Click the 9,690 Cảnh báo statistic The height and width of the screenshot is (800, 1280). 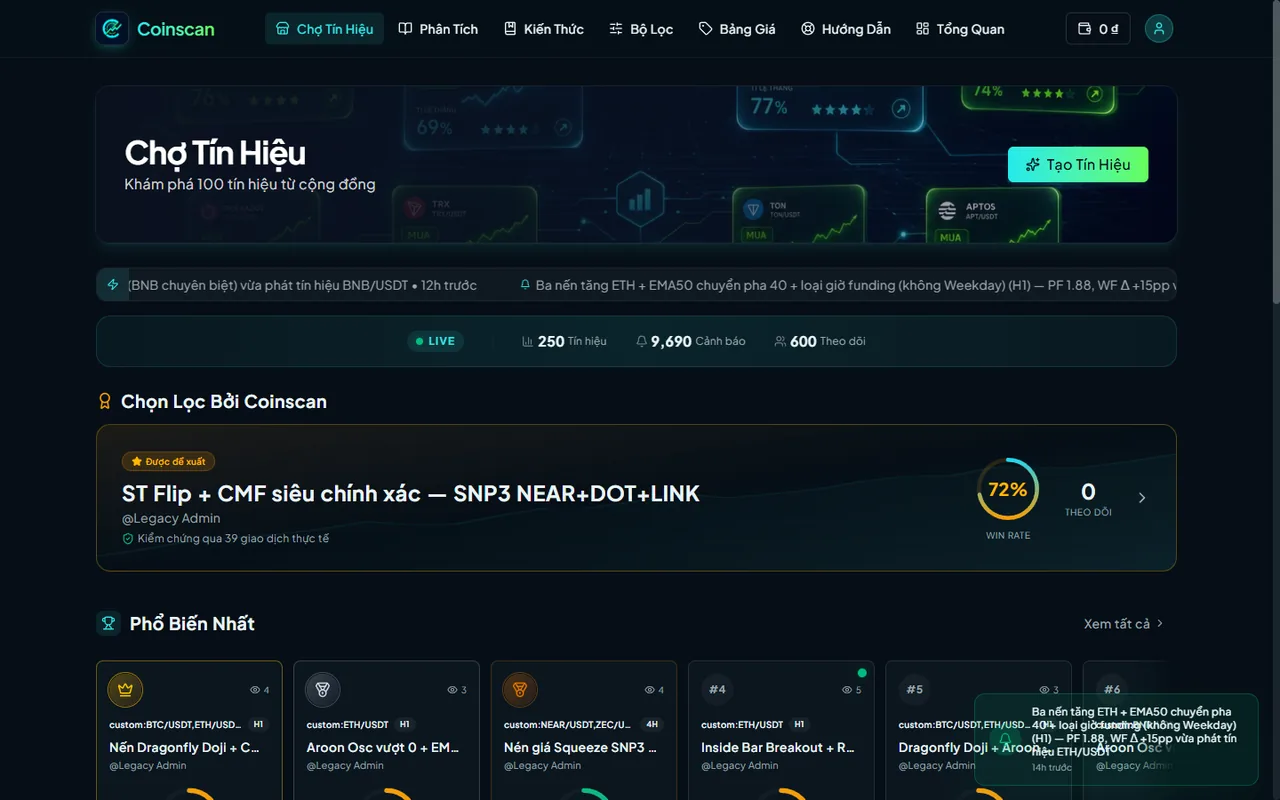(x=691, y=341)
